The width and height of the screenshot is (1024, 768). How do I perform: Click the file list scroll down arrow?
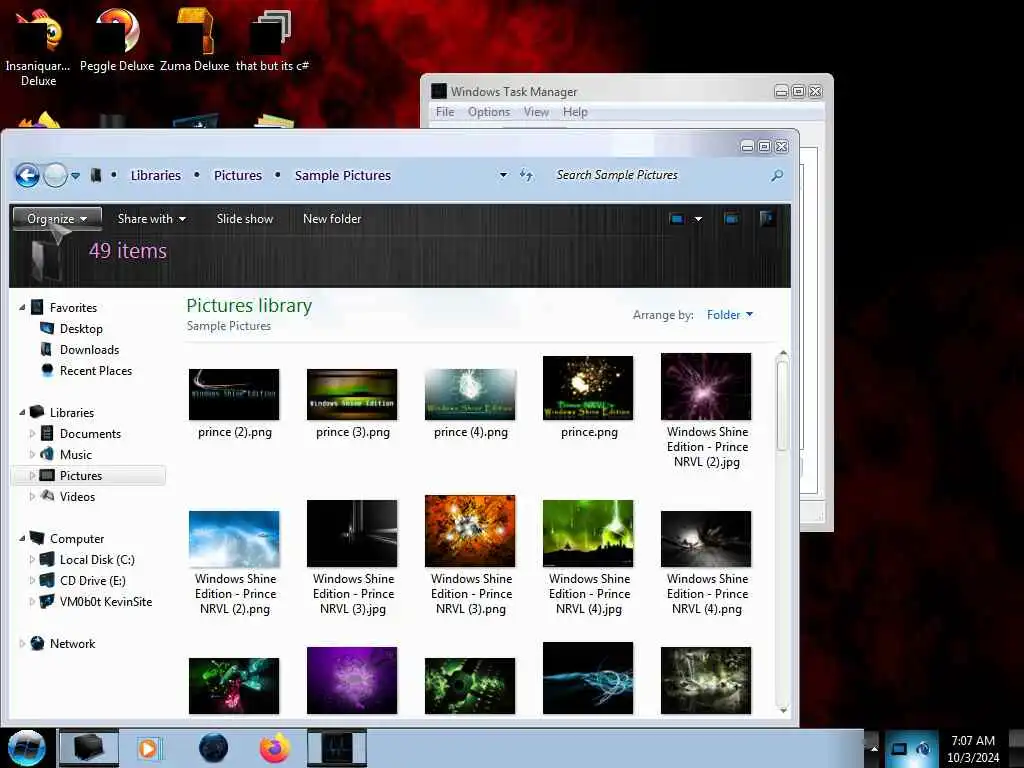click(783, 710)
